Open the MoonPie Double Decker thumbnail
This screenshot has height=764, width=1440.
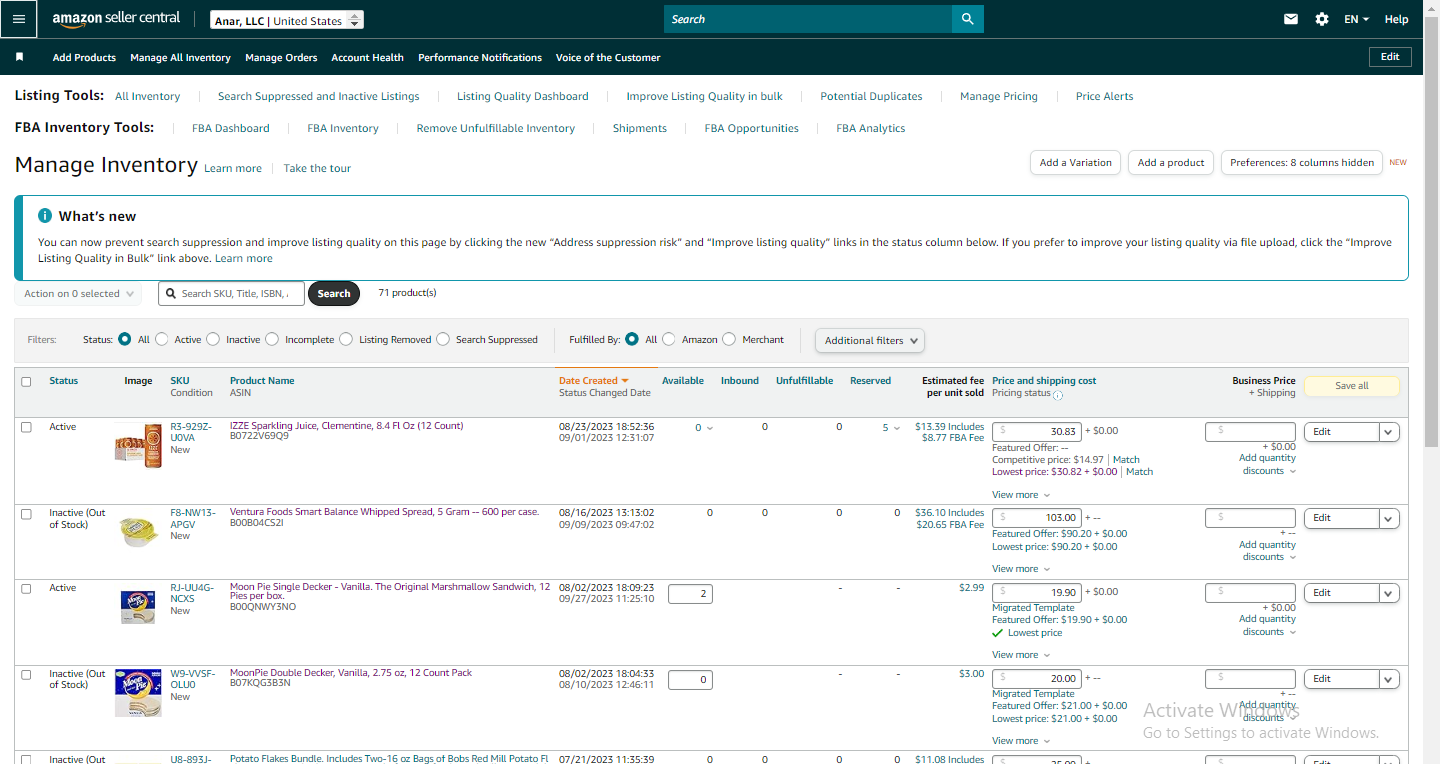click(x=138, y=693)
